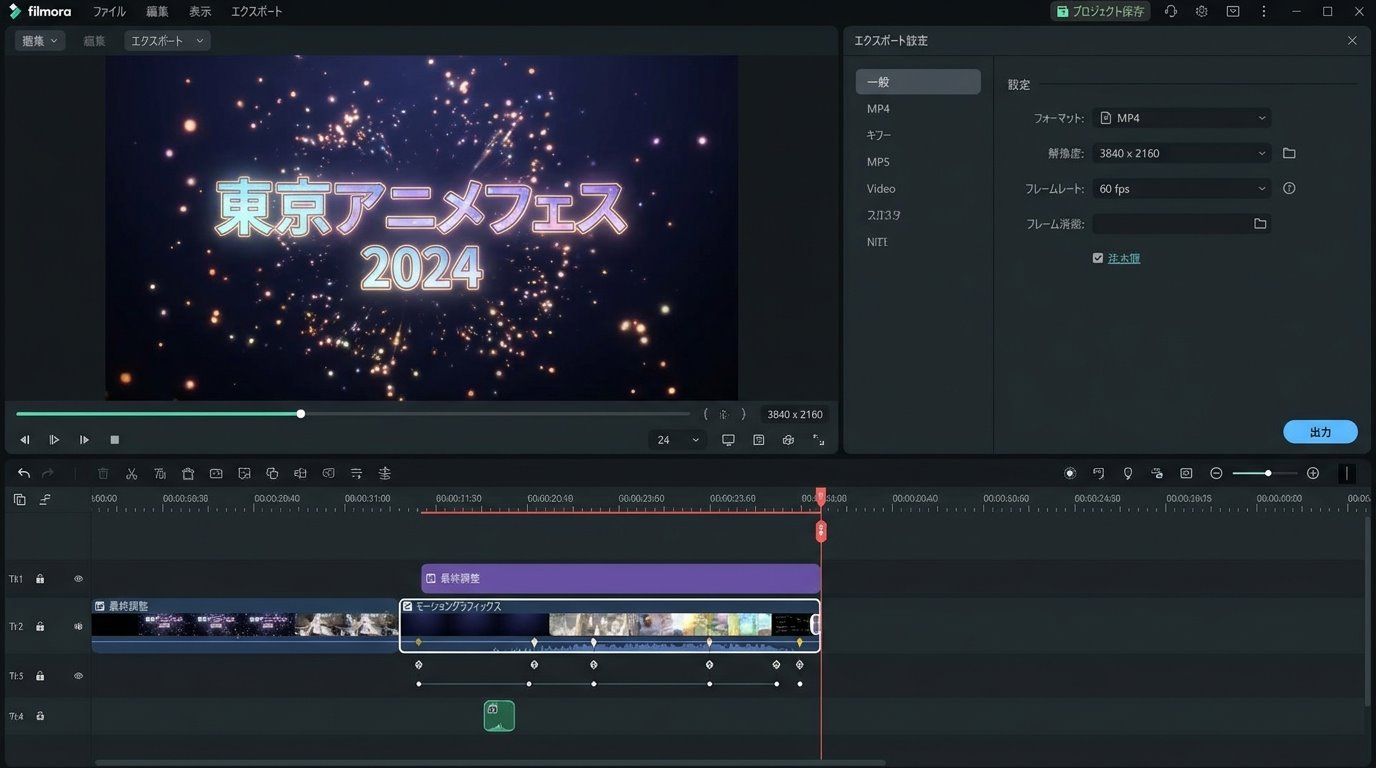Screen dimensions: 1376x768
Task: Zoom in timeline with plus icon
Action: pyautogui.click(x=1313, y=473)
